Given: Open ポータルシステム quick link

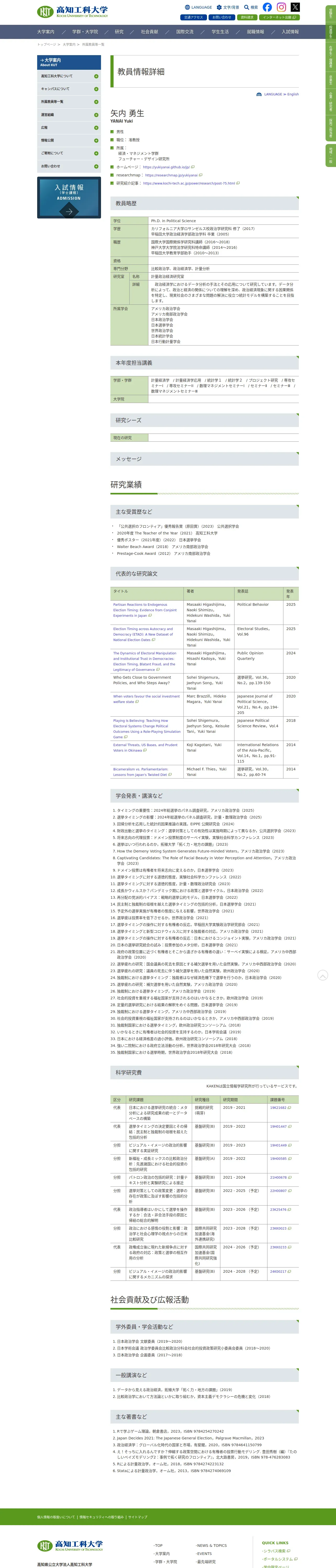Looking at the screenshot, I should click(278, 1559).
